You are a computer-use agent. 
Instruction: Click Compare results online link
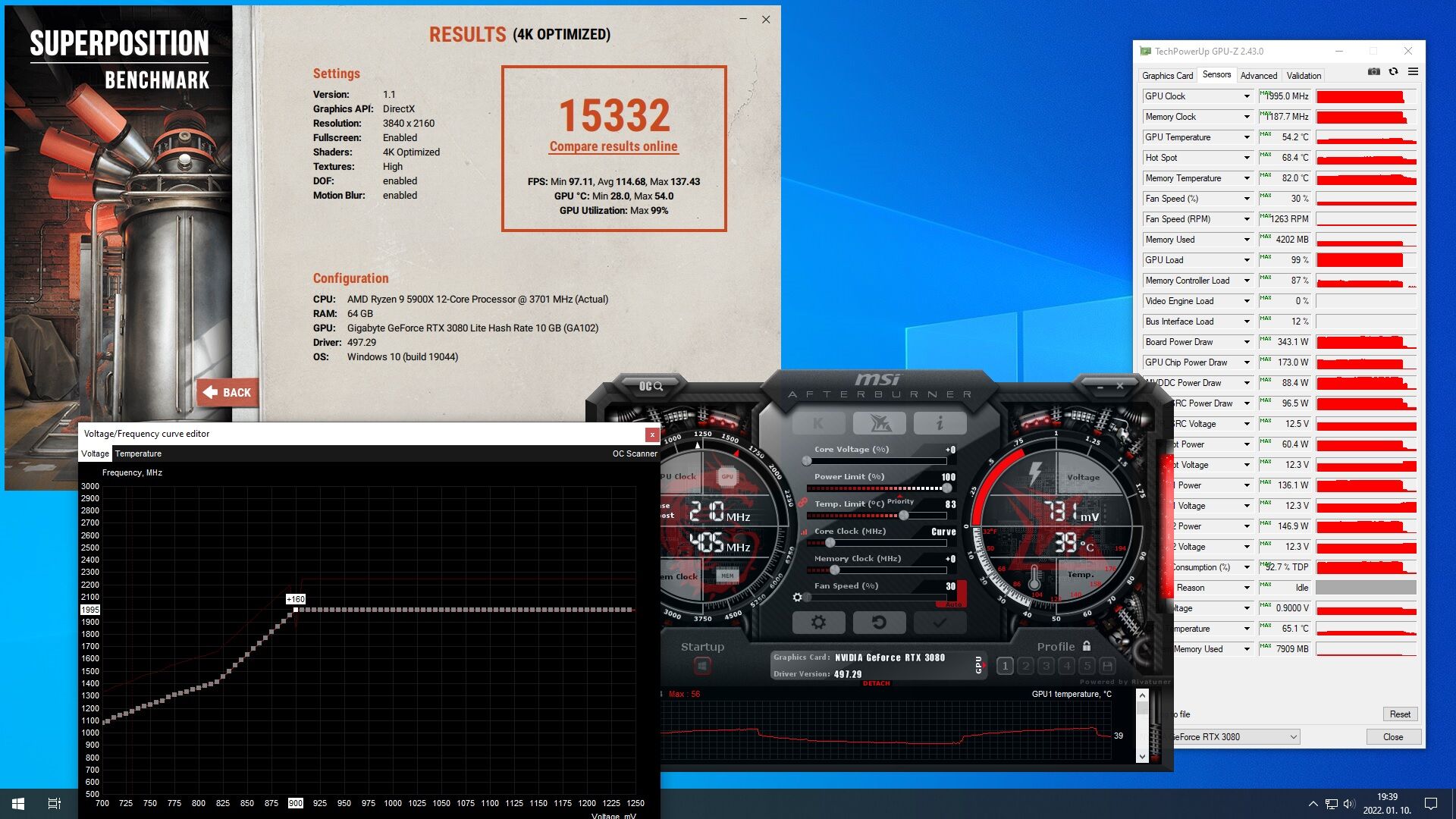(613, 146)
